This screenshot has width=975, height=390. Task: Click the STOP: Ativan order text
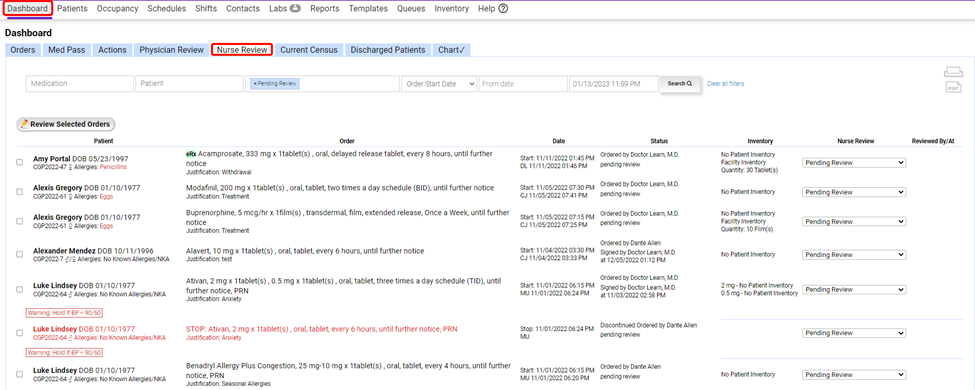(x=321, y=329)
